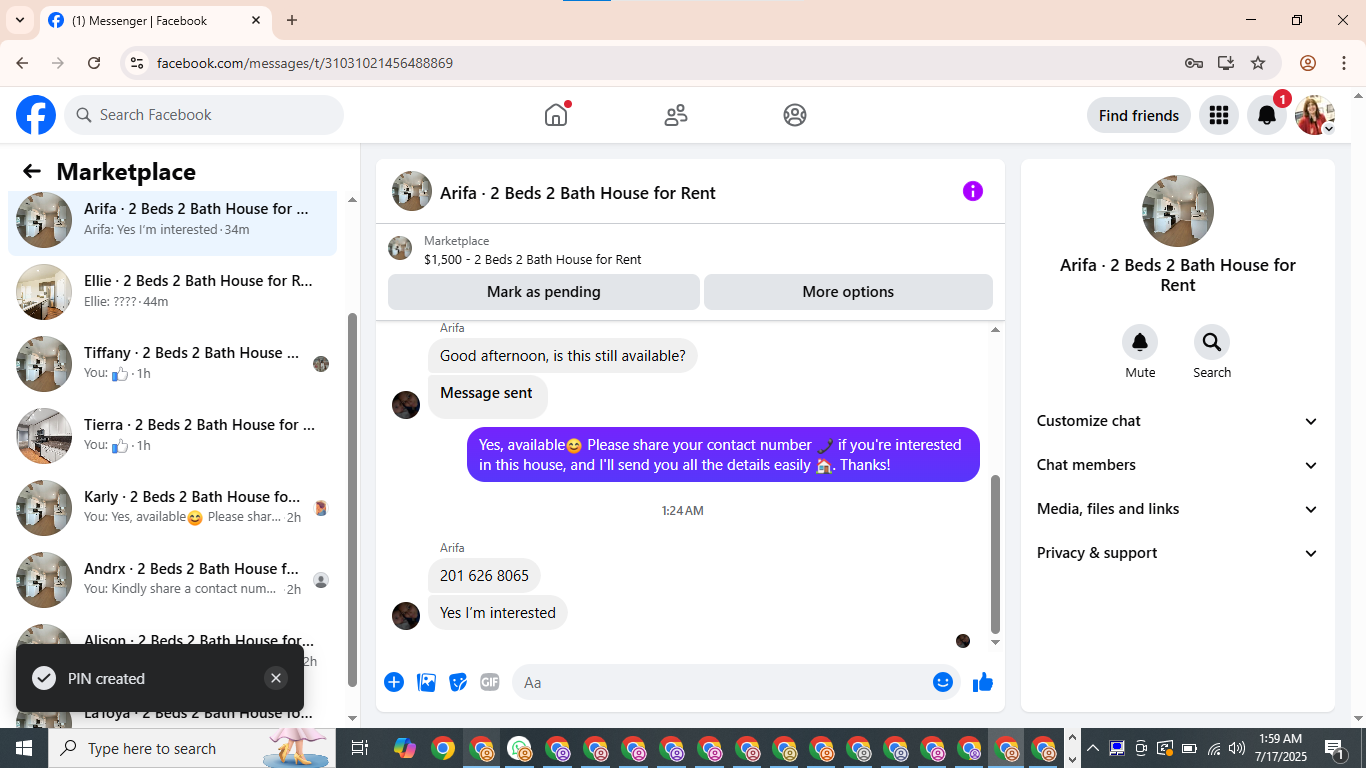Open the taskbar clock and calendar
This screenshot has width=1366, height=768.
pyautogui.click(x=1280, y=748)
